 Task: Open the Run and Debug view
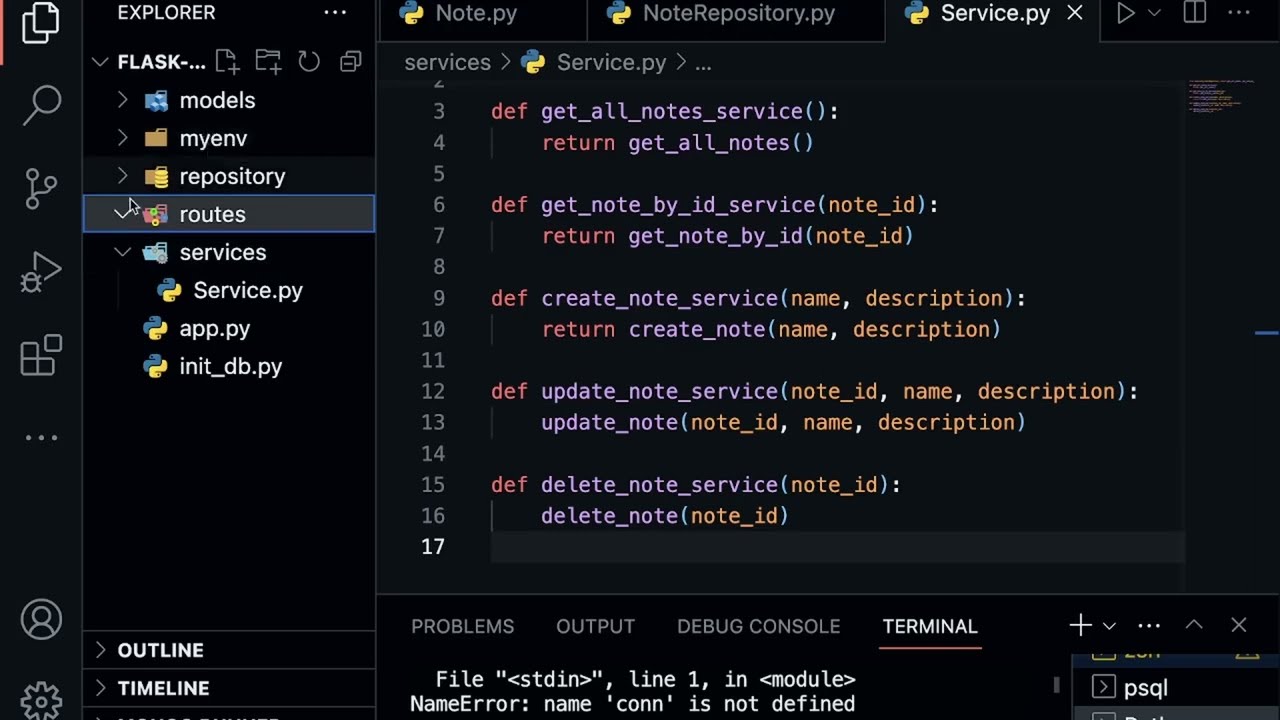[41, 271]
